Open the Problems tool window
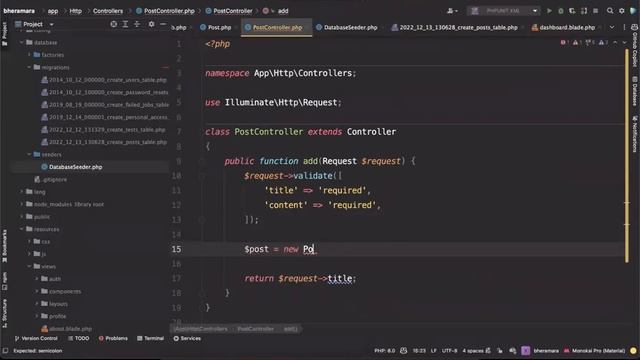640x360 pixels. click(x=113, y=338)
